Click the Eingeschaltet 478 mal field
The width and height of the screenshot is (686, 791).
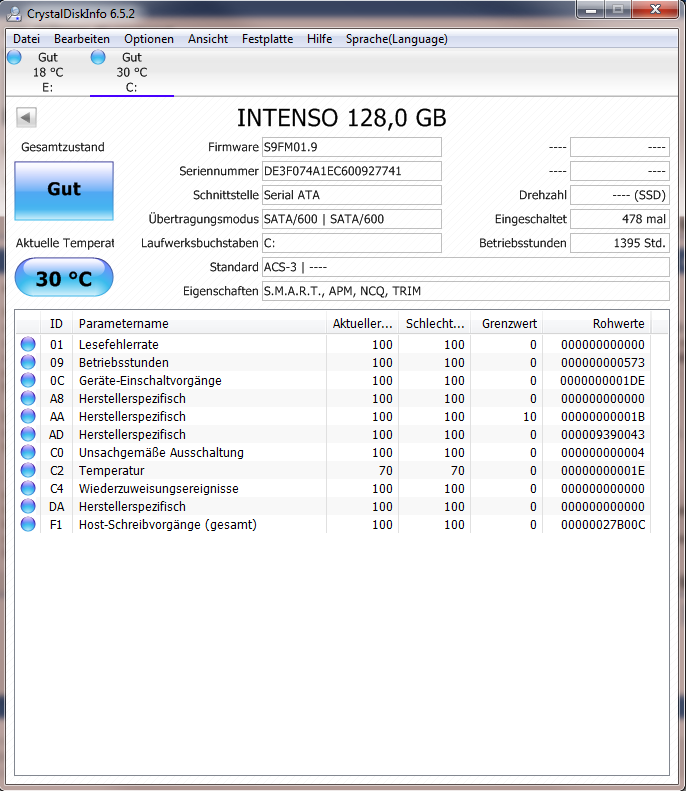620,219
